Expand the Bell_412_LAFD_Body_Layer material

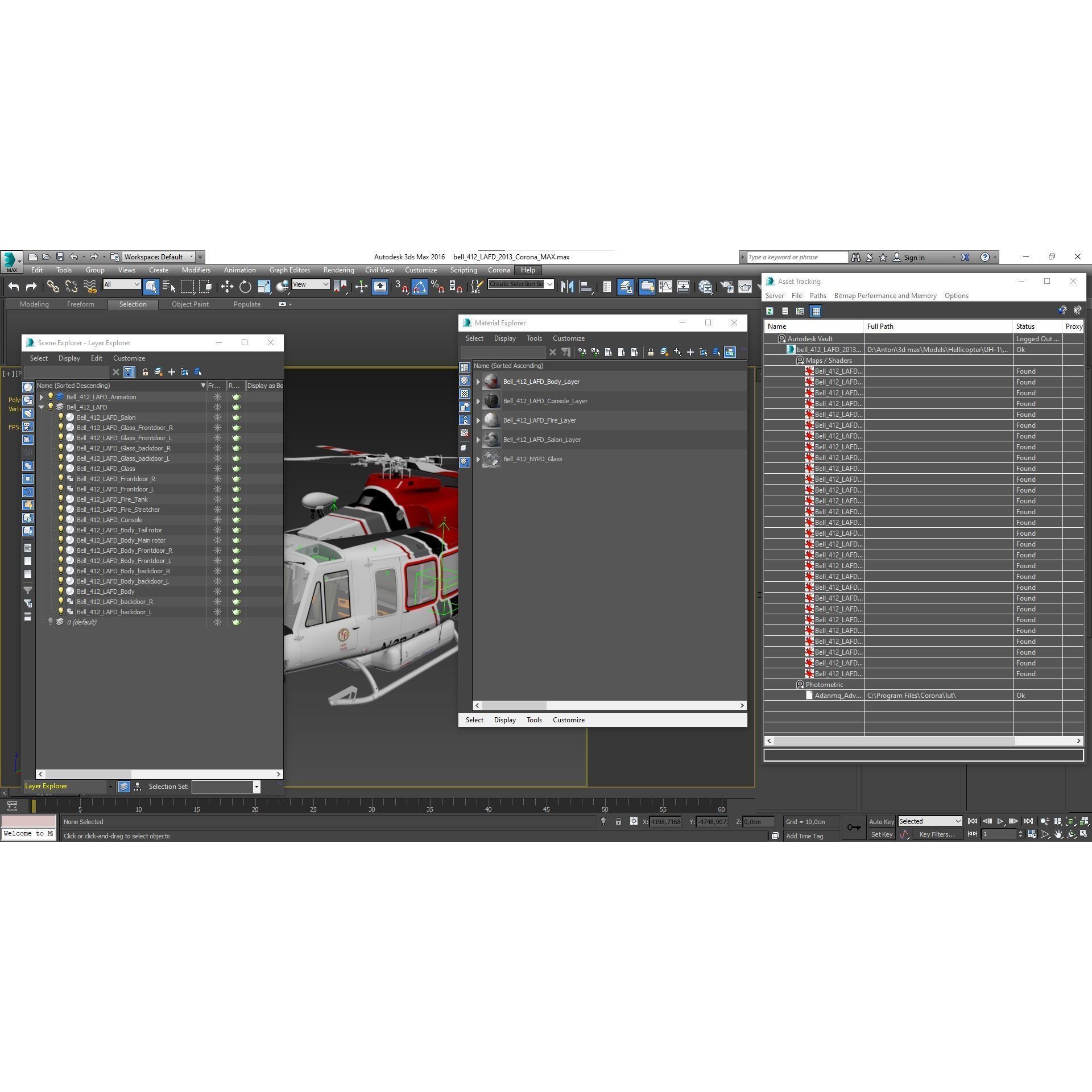478,382
